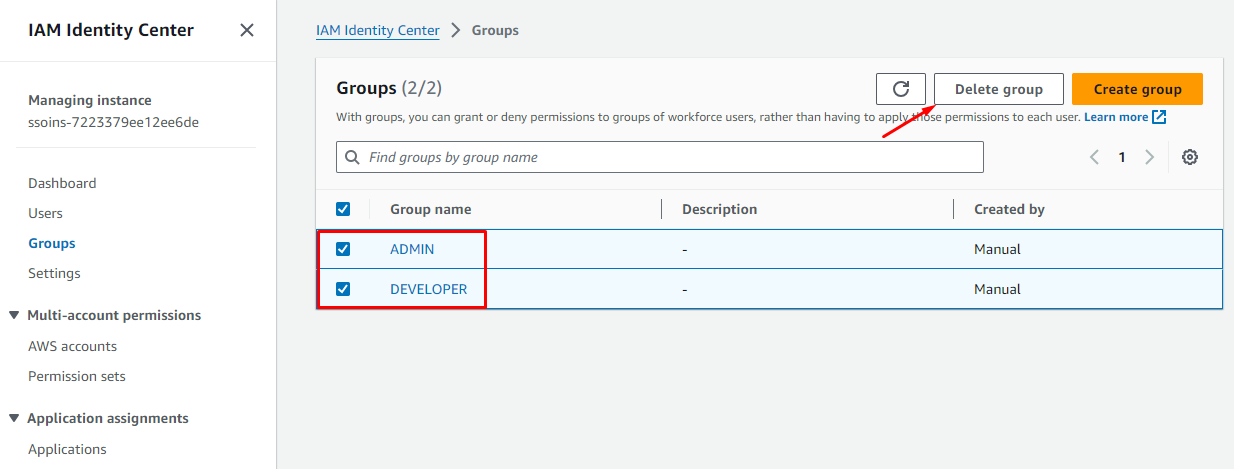Click the Delete group button
The width and height of the screenshot is (1234, 469).
coord(998,89)
